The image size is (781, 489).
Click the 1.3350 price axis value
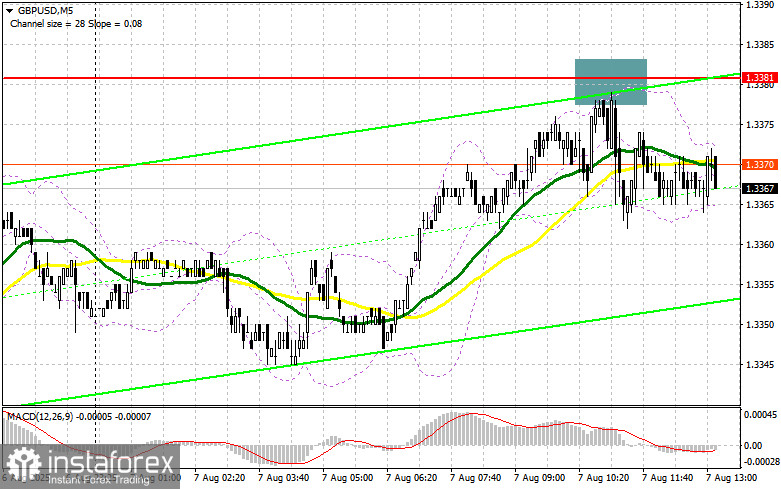click(x=760, y=325)
